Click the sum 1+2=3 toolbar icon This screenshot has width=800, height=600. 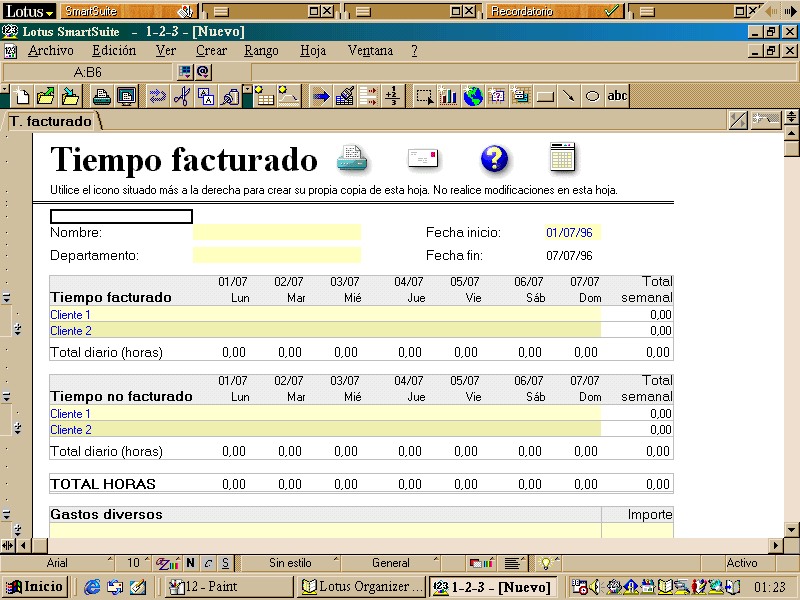point(392,96)
